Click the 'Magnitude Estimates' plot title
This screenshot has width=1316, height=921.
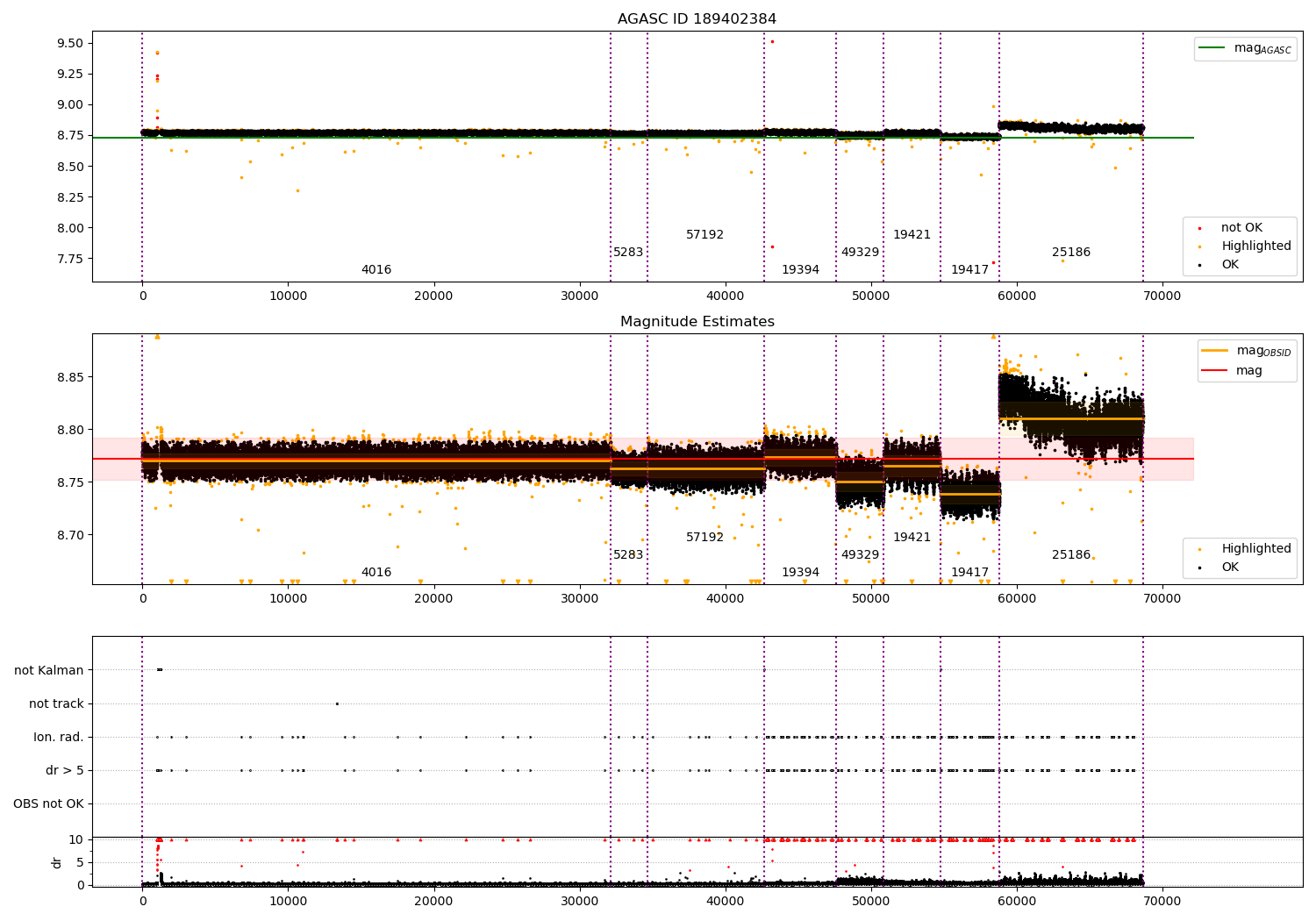point(697,322)
